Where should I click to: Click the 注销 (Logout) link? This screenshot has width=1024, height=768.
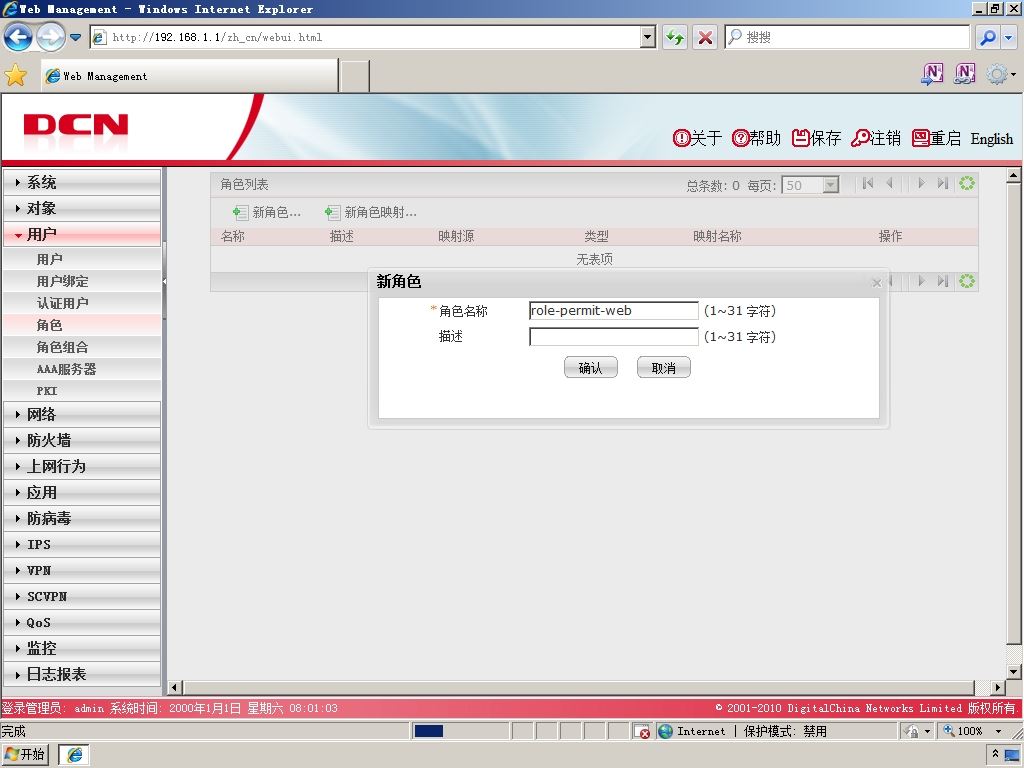point(876,138)
